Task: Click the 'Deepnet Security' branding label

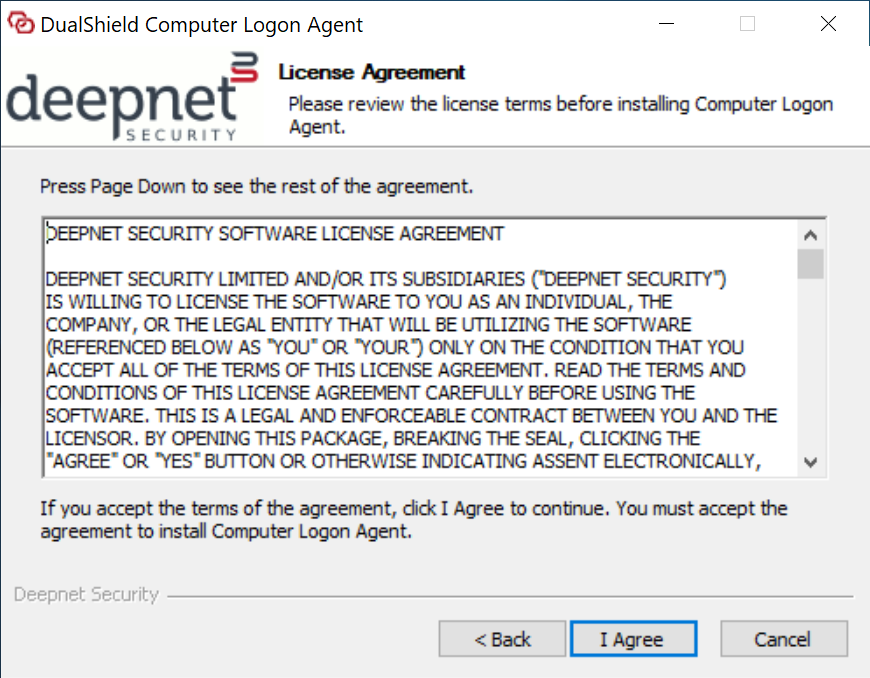Action: pyautogui.click(x=86, y=595)
